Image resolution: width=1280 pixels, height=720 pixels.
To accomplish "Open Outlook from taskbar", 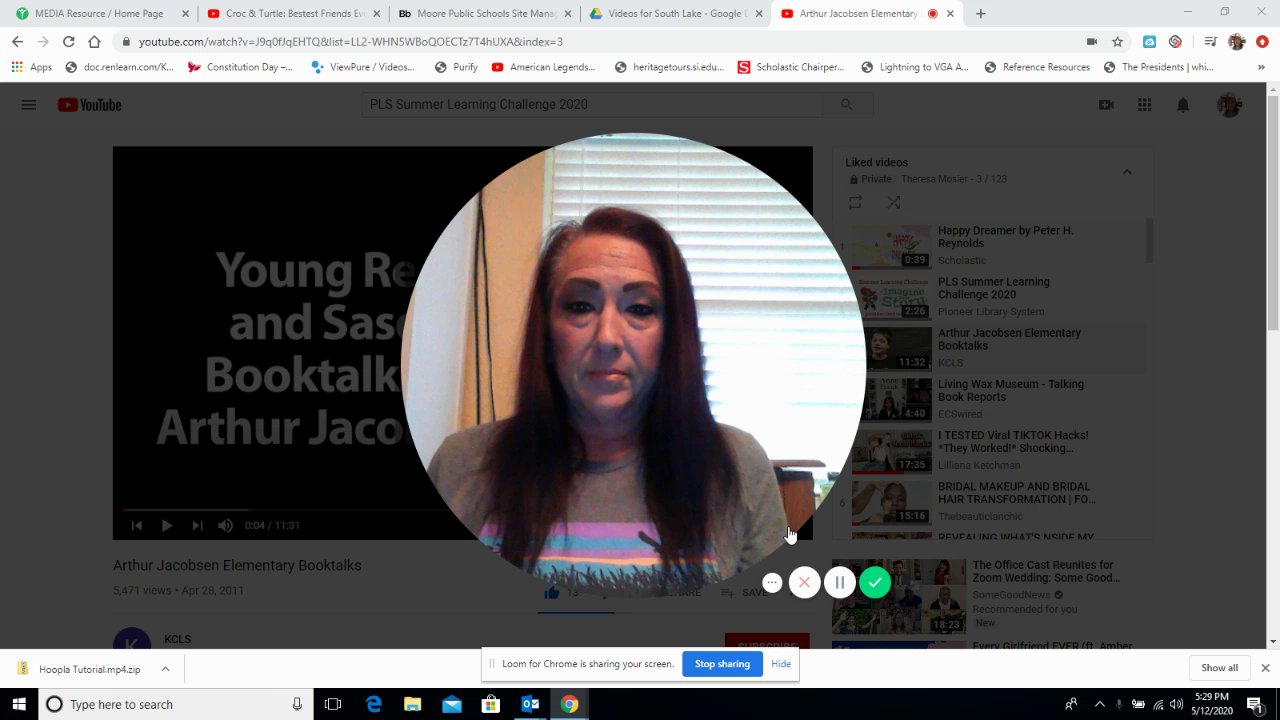I will [x=530, y=704].
